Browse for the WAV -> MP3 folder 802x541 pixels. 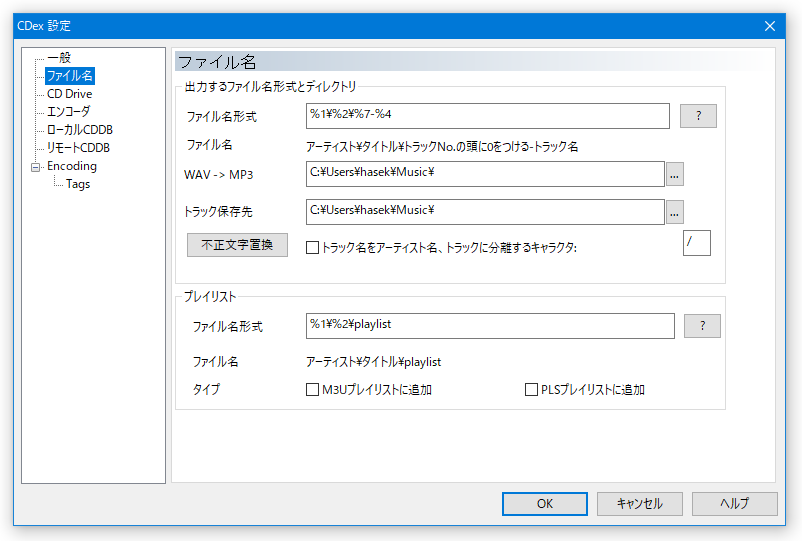[675, 174]
